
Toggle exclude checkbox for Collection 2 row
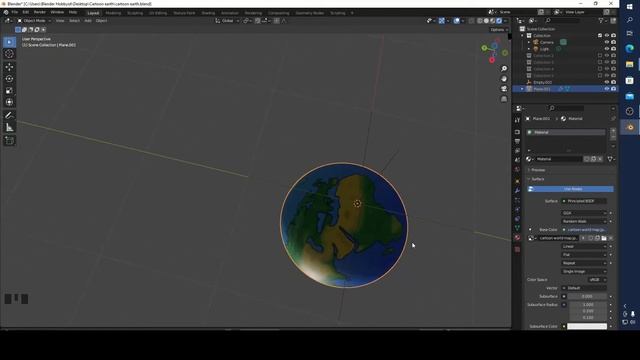[x=600, y=56]
